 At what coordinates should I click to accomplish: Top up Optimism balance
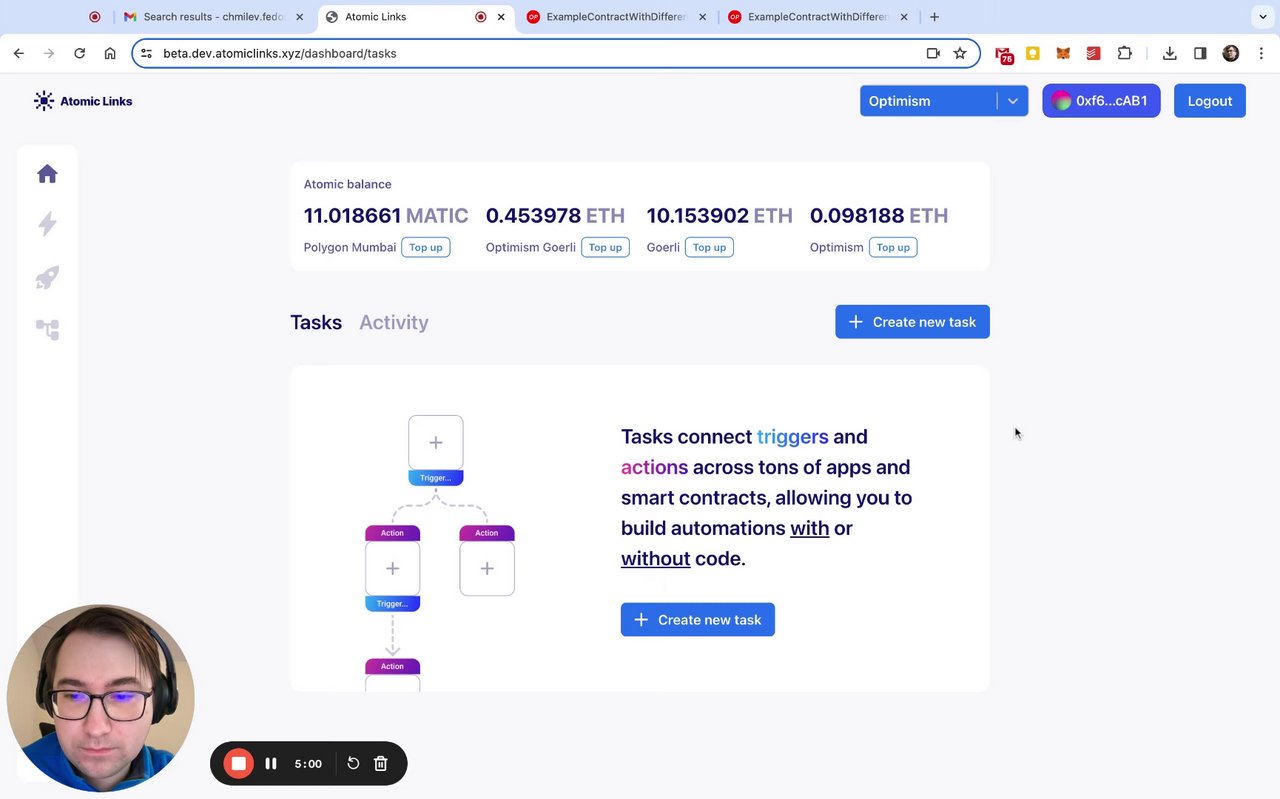pyautogui.click(x=893, y=247)
